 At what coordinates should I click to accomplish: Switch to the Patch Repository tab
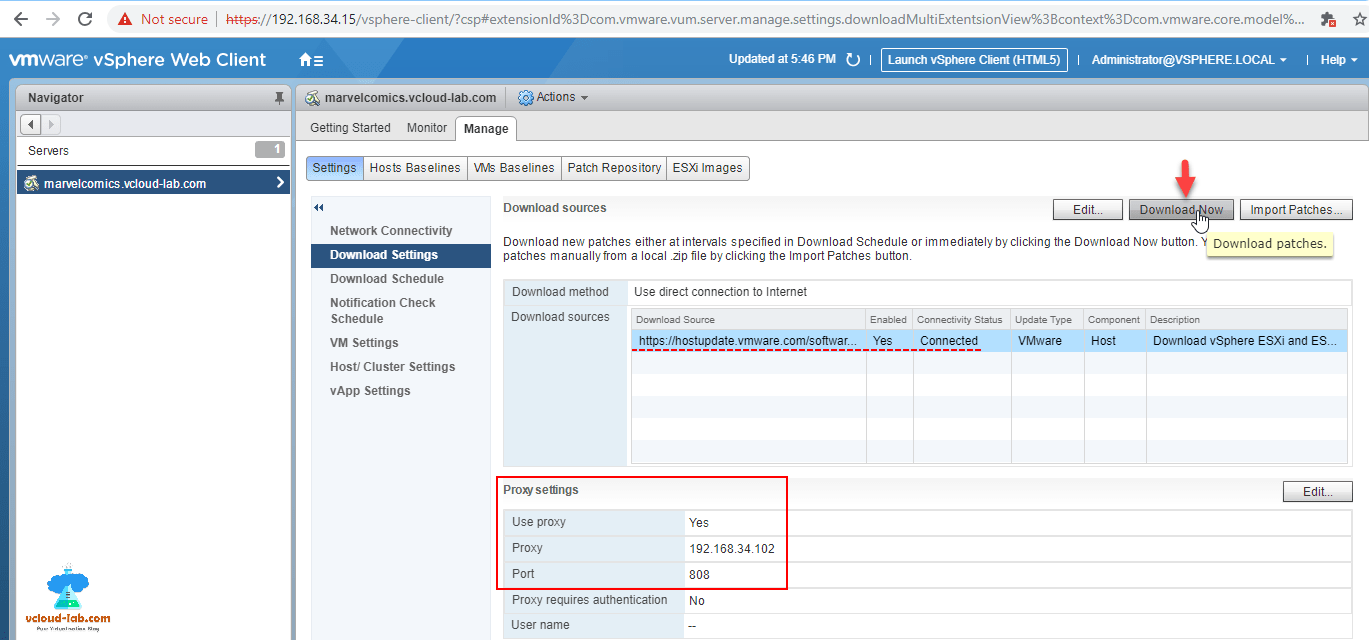pos(613,167)
